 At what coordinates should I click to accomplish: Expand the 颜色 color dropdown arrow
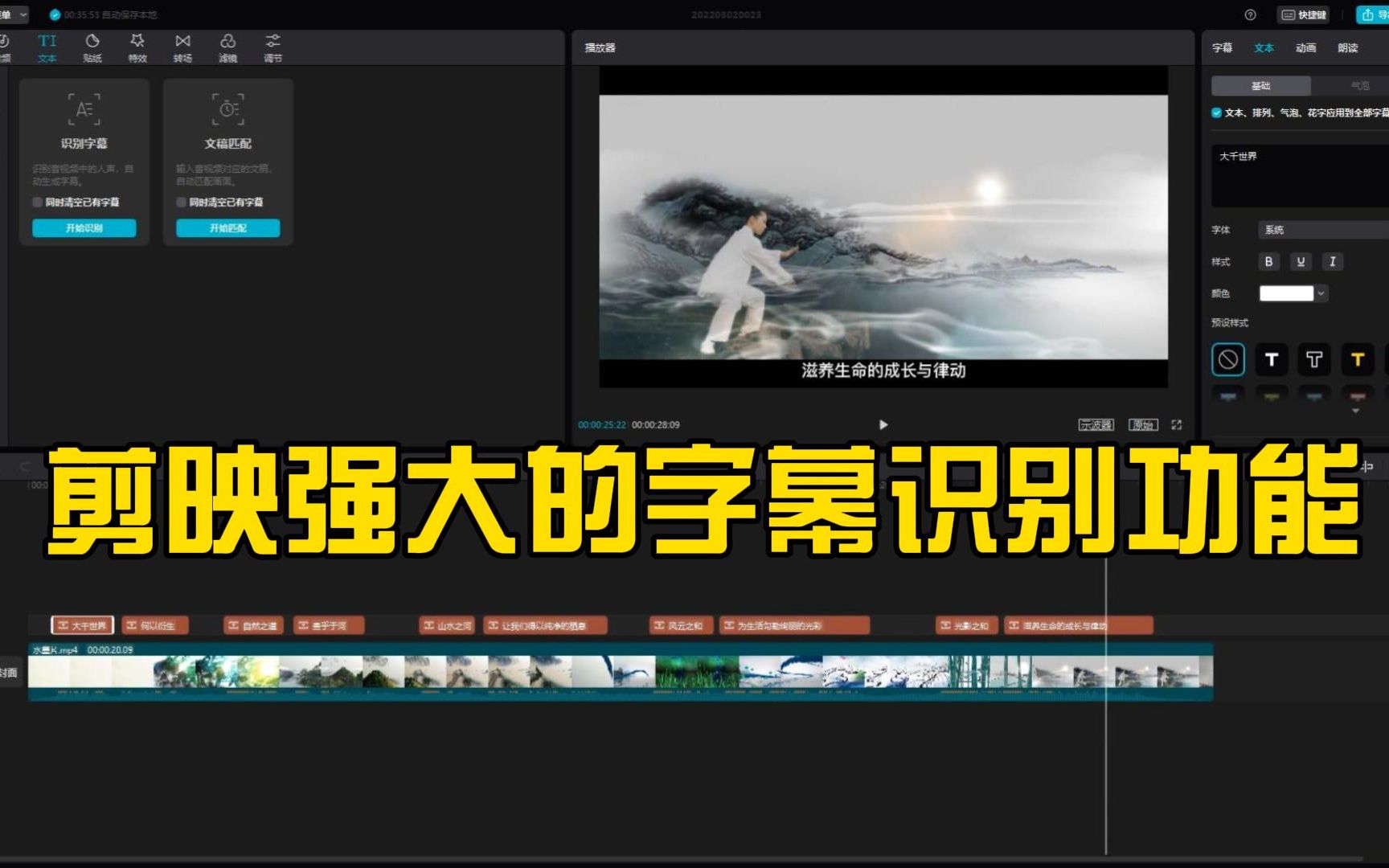[1321, 293]
